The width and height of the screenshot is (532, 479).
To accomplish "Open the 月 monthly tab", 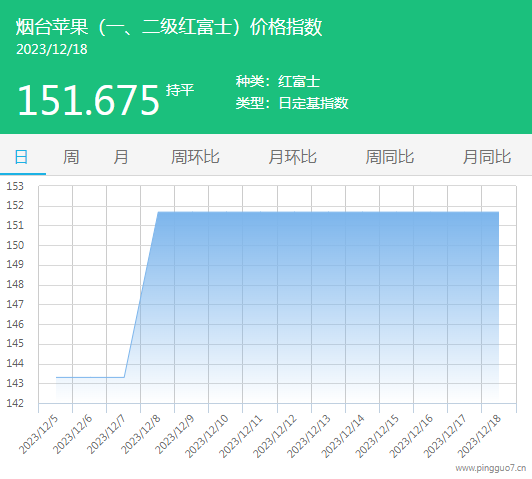I will [x=120, y=157].
